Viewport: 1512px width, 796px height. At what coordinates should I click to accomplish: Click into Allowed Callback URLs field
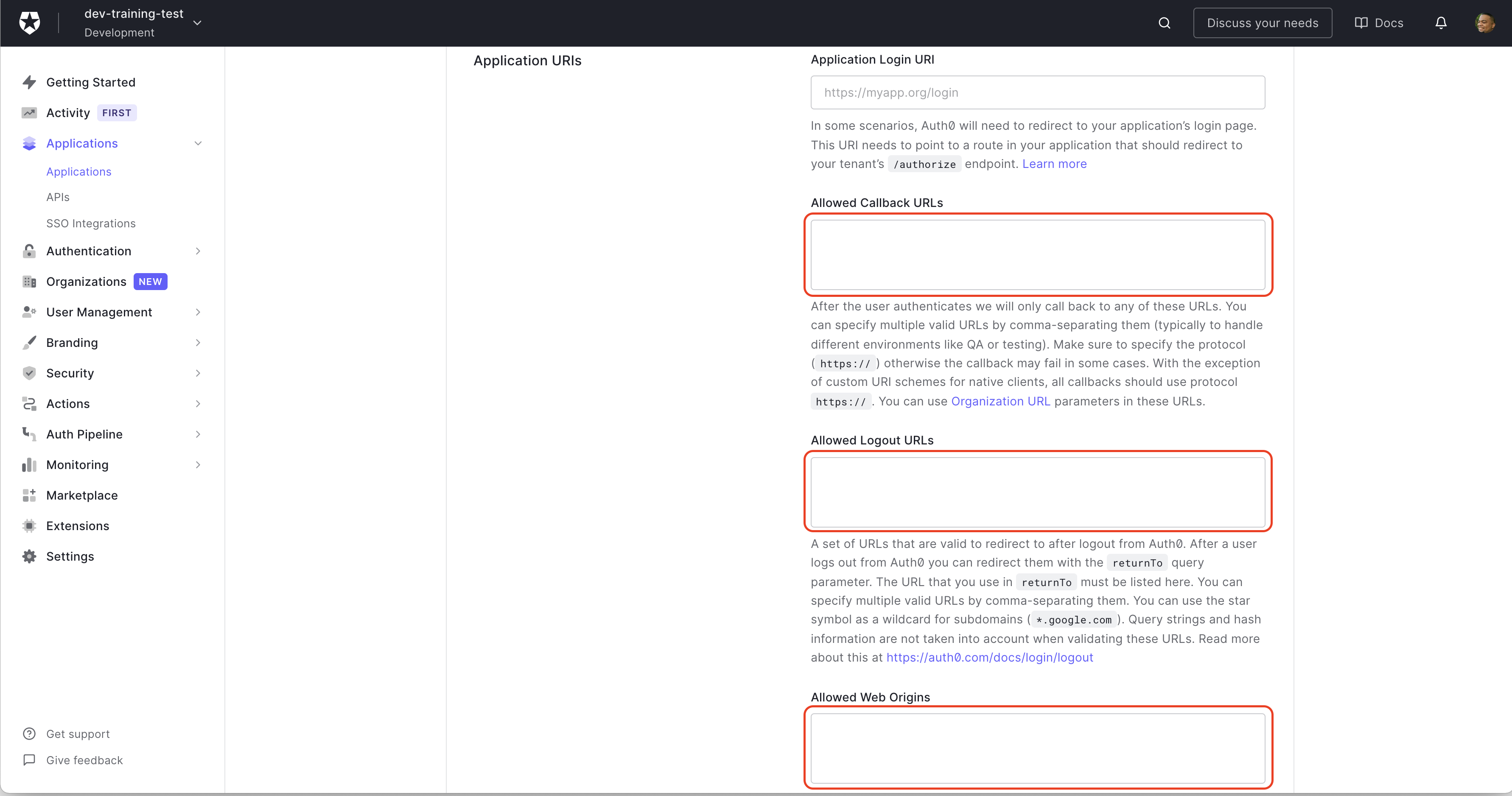(x=1037, y=254)
